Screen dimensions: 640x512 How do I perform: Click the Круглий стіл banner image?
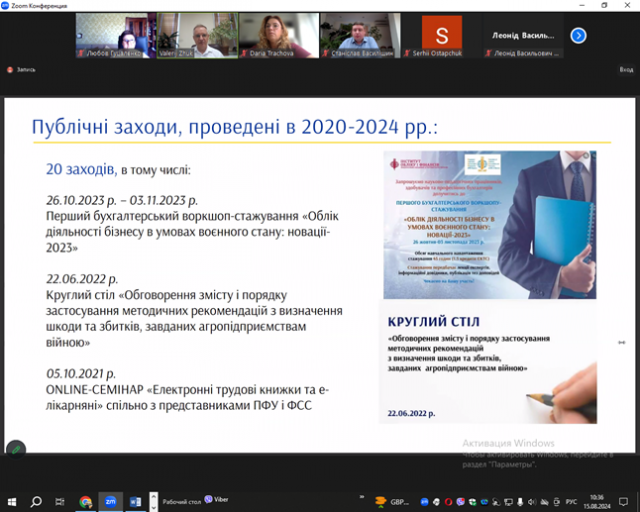488,361
